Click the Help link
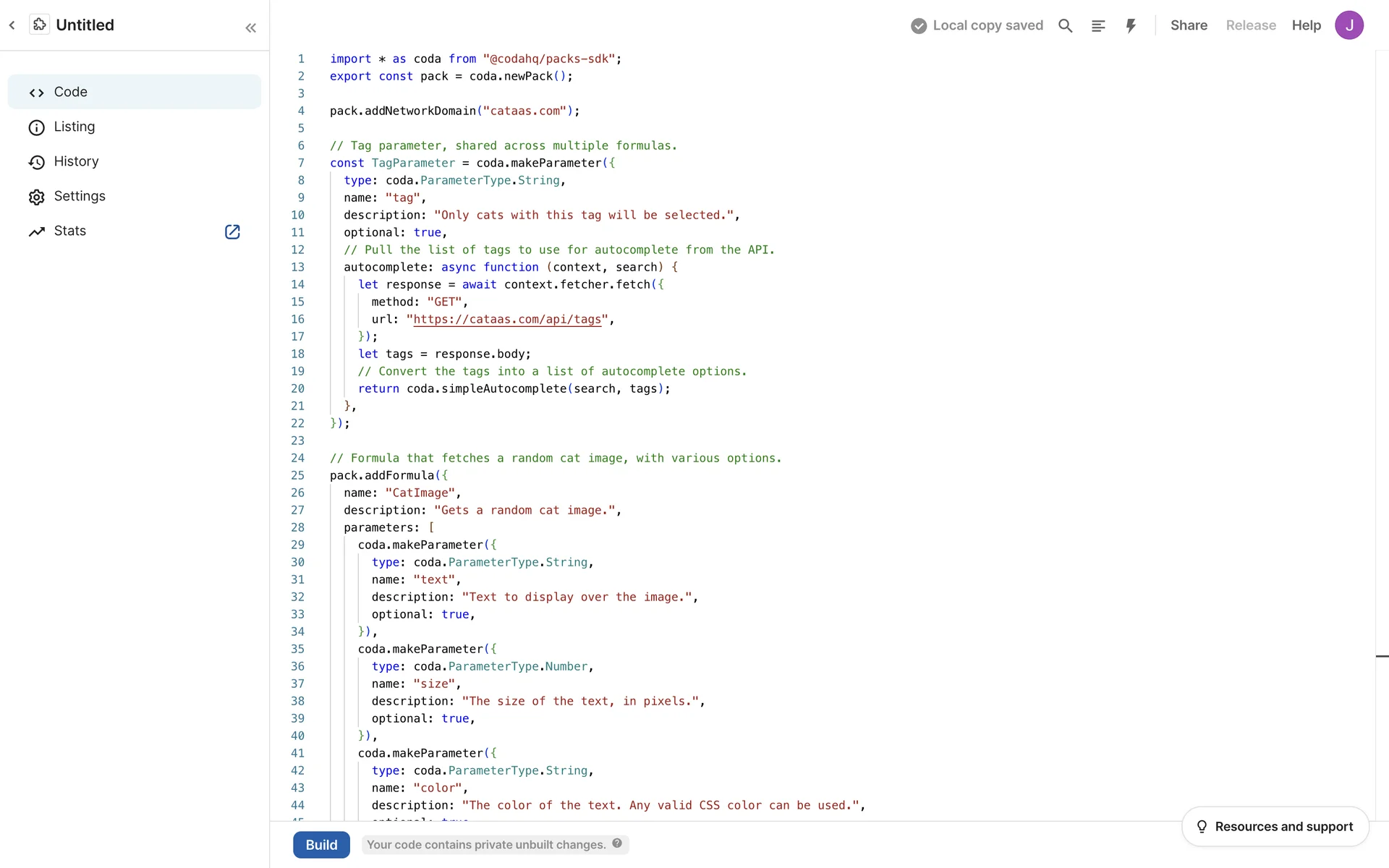Image resolution: width=1389 pixels, height=868 pixels. coord(1306,25)
